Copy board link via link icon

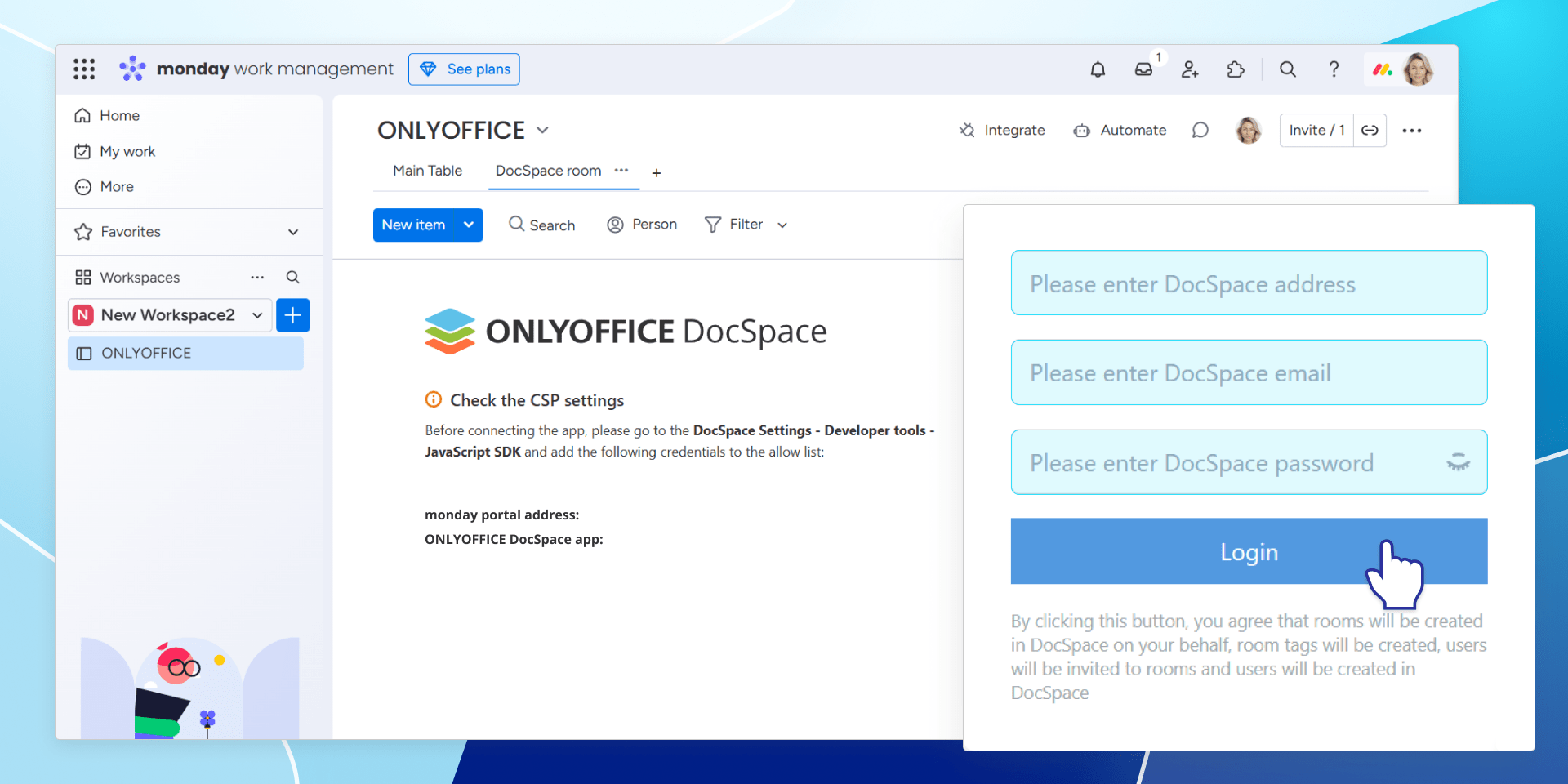click(x=1370, y=131)
